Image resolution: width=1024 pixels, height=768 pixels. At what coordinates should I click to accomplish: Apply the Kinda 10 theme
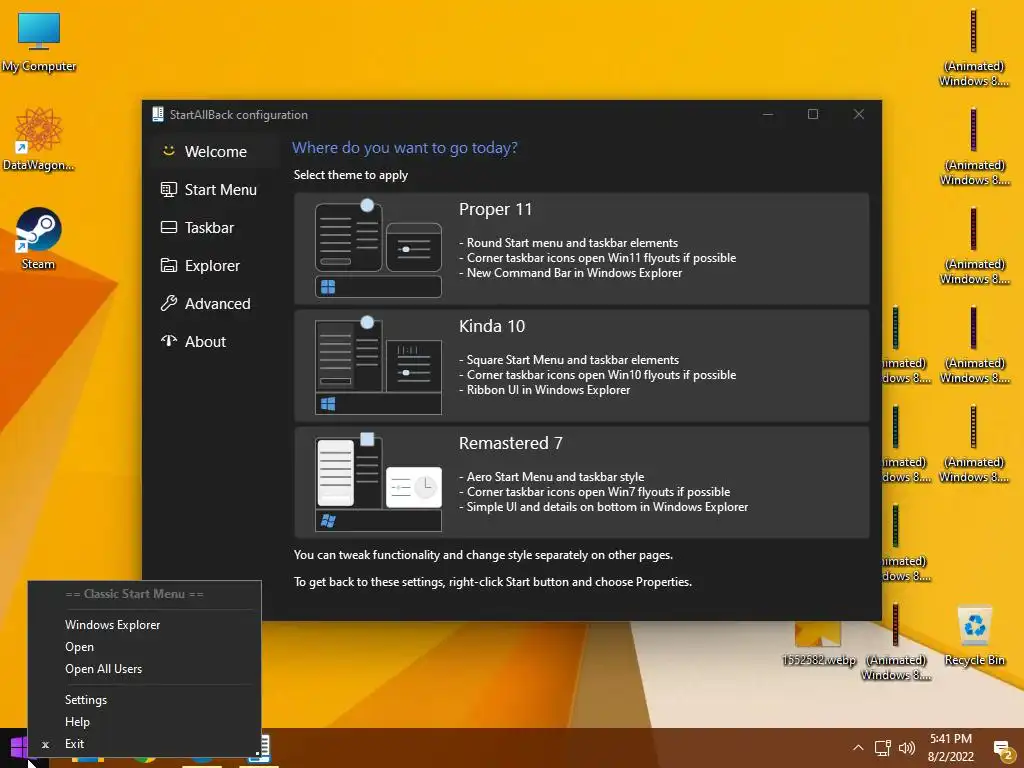[x=581, y=365]
